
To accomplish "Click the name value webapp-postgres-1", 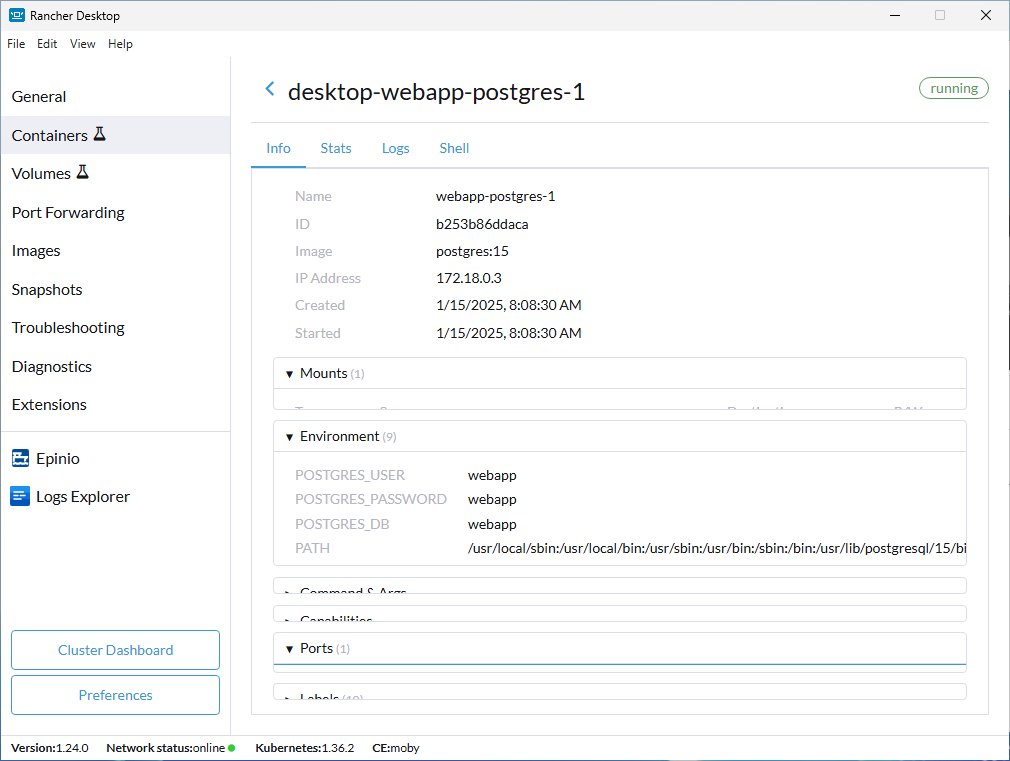I will coord(495,197).
